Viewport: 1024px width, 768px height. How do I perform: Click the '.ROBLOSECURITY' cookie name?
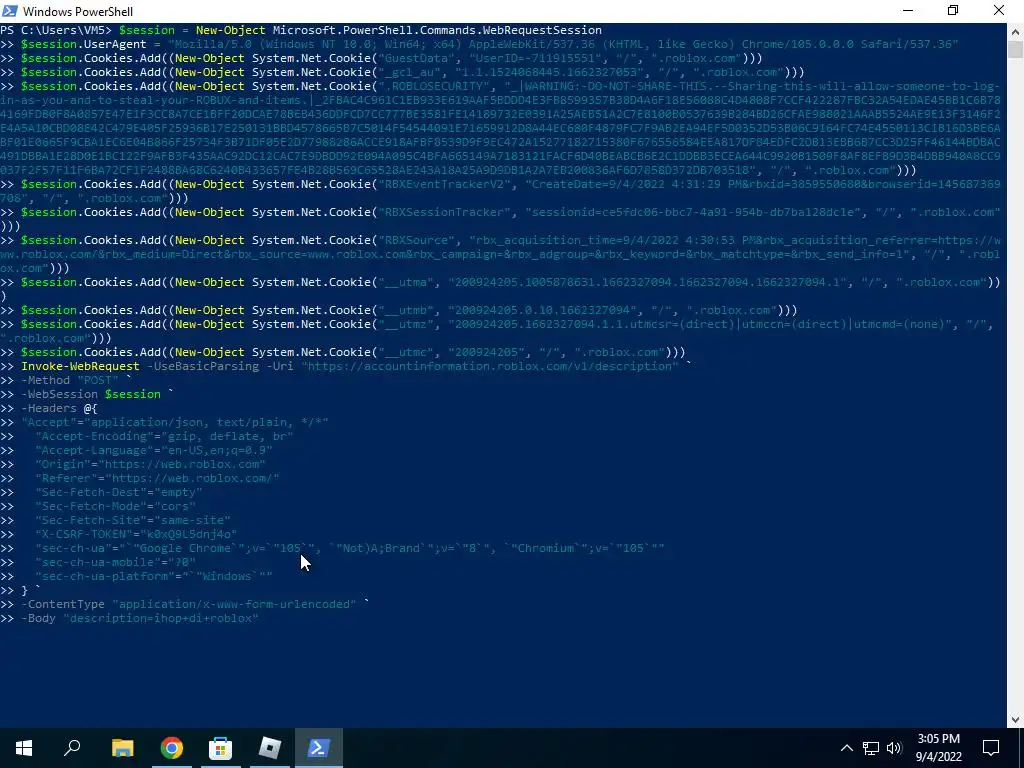coord(434,86)
